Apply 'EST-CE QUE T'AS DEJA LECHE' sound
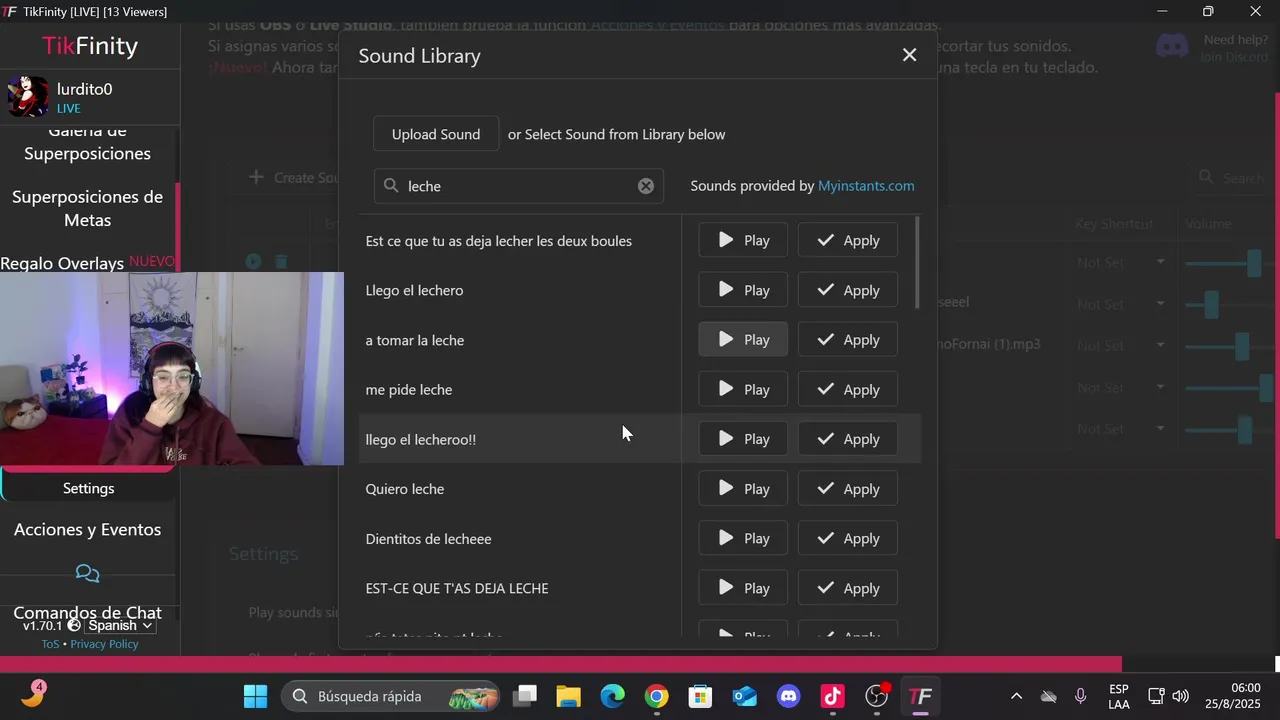This screenshot has height=720, width=1280. (x=848, y=588)
